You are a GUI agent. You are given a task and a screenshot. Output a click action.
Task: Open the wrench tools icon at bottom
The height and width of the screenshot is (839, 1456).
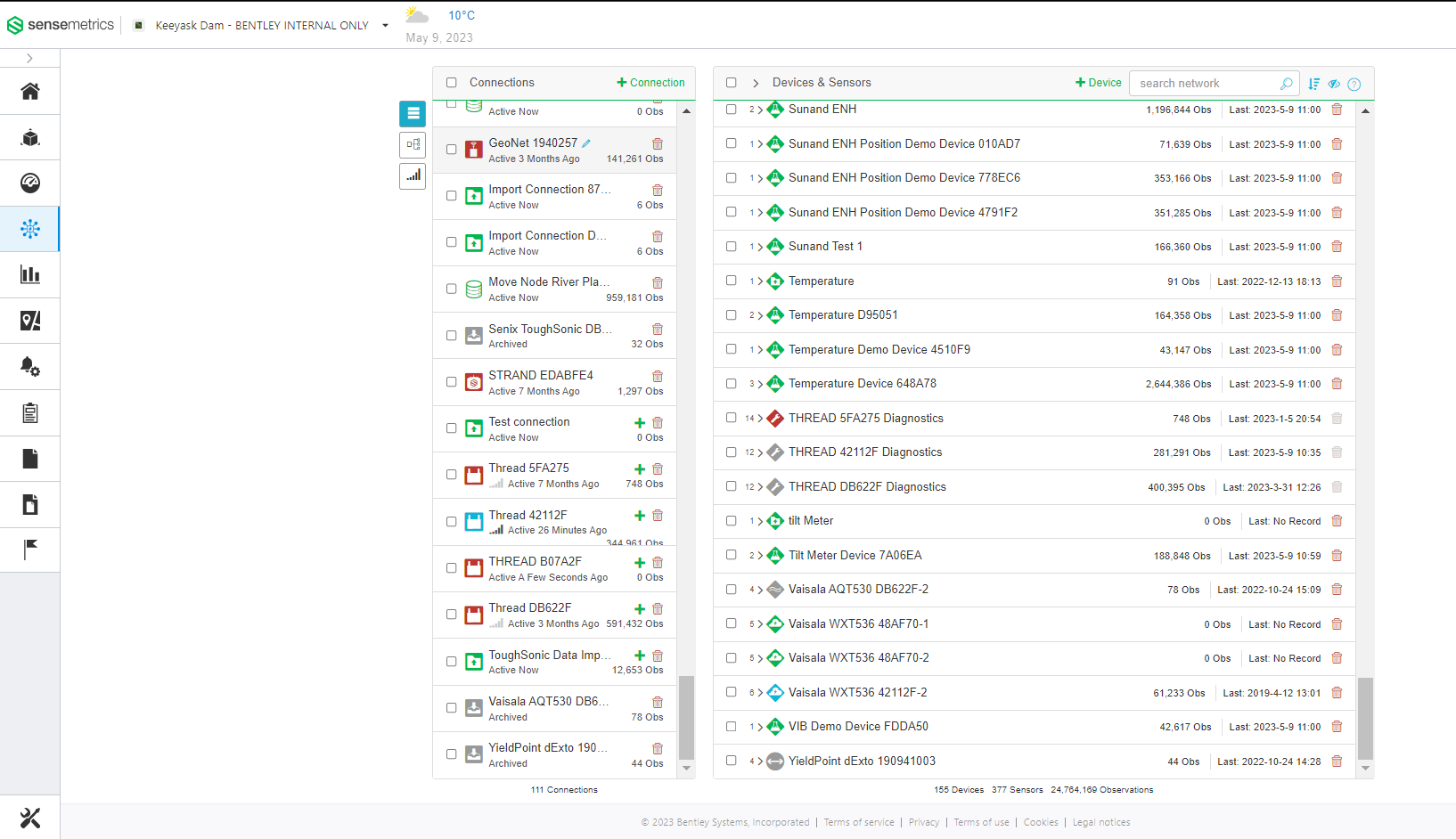coord(30,818)
